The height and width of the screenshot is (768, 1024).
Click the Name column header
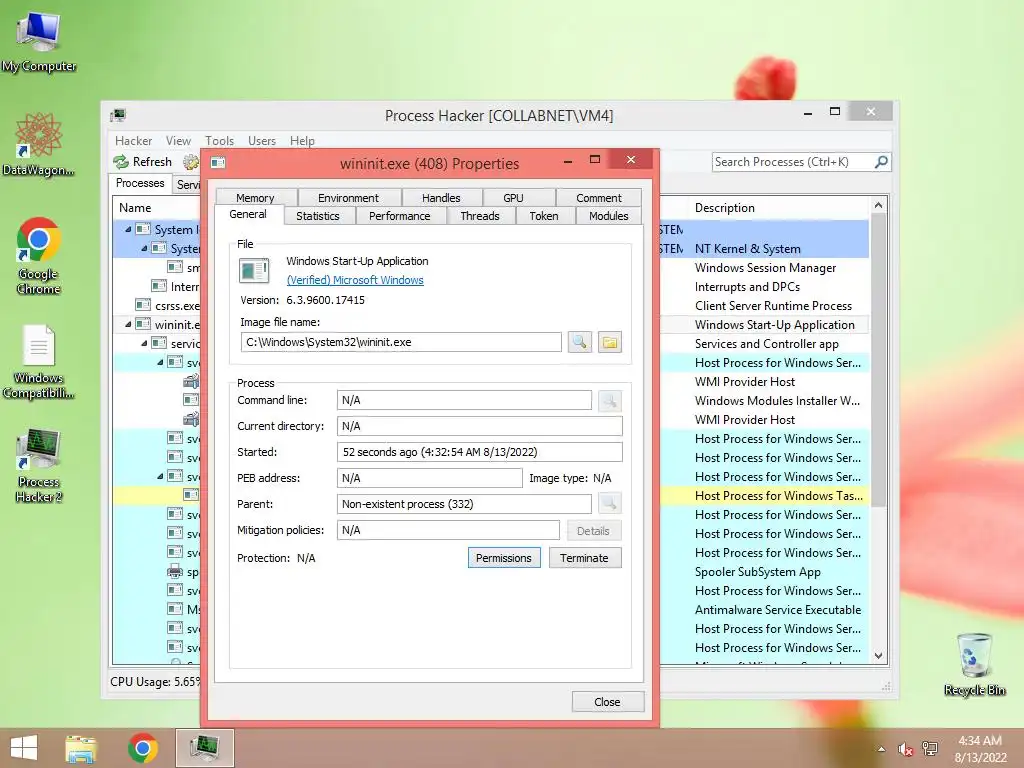point(135,208)
